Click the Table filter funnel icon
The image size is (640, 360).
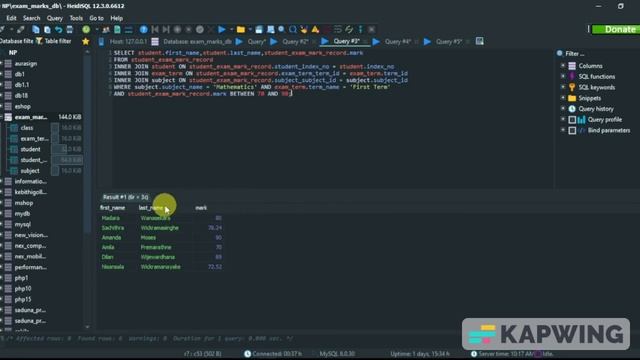(x=39, y=41)
